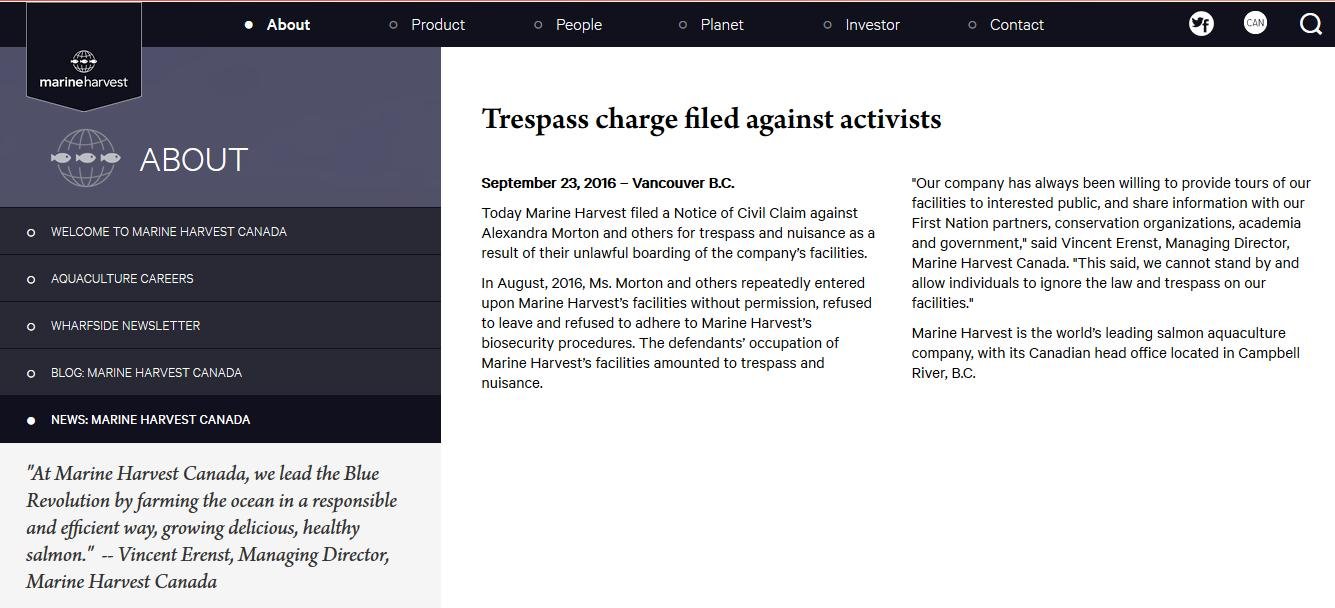Click the large ABOUT section heading

click(x=193, y=160)
